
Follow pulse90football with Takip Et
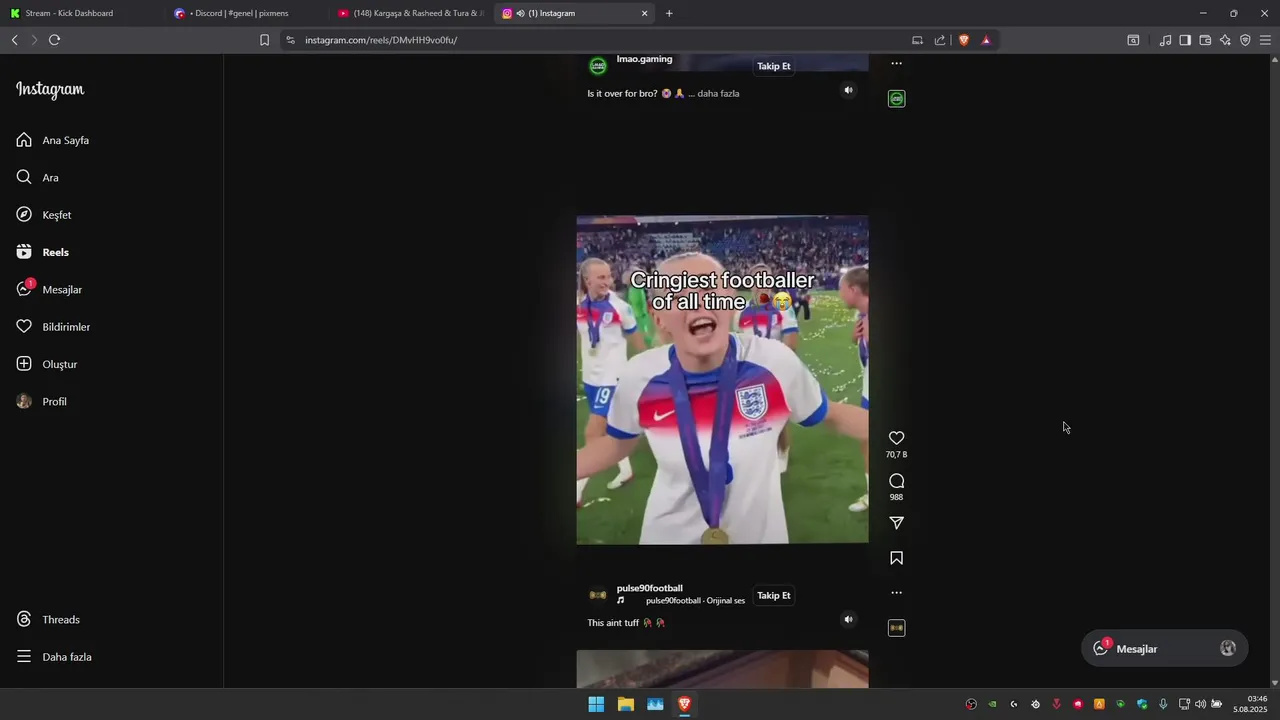(773, 595)
